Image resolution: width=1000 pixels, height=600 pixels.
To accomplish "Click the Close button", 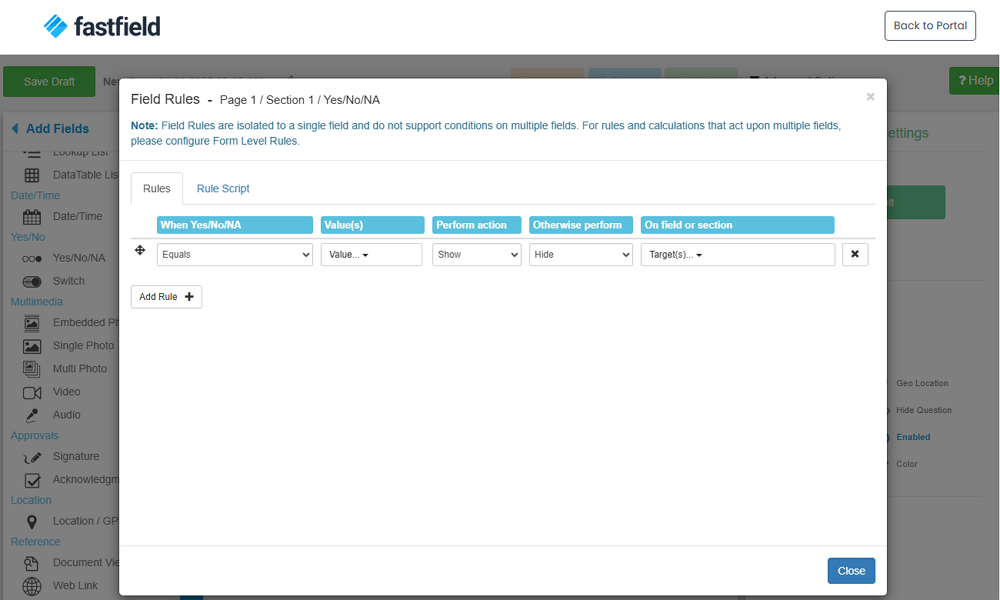I will tap(851, 571).
